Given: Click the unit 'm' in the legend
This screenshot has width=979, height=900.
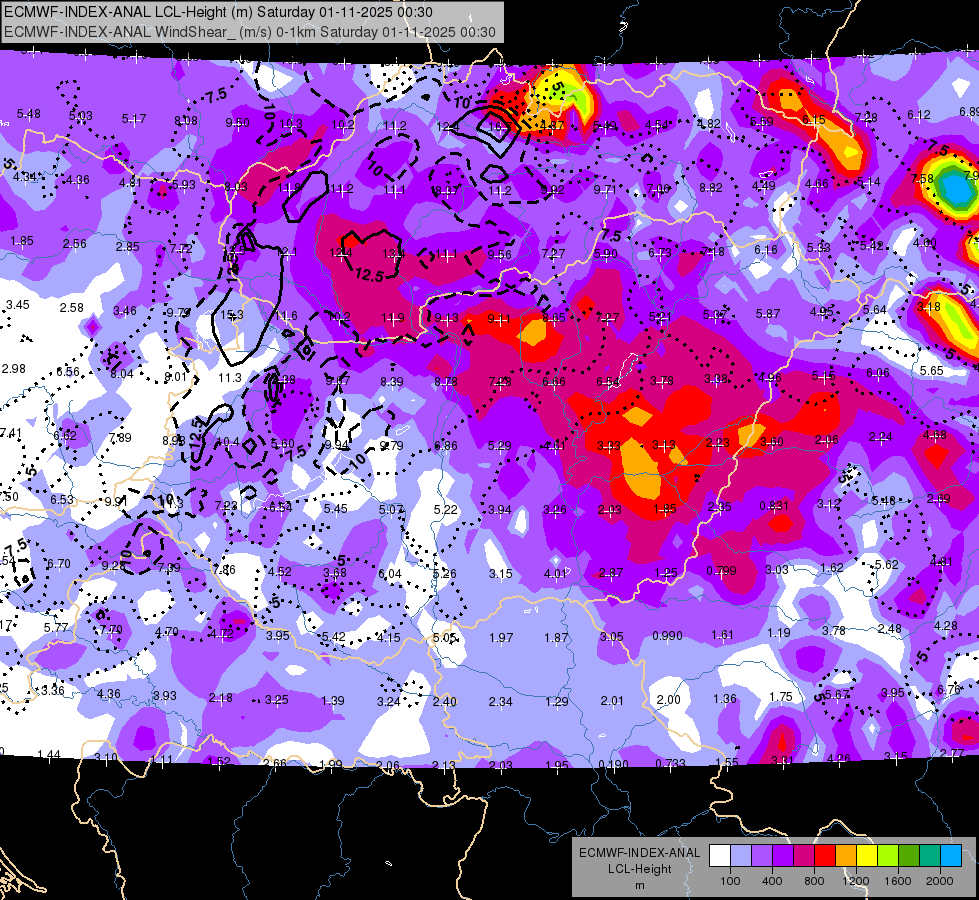Looking at the screenshot, I should click(x=640, y=885).
